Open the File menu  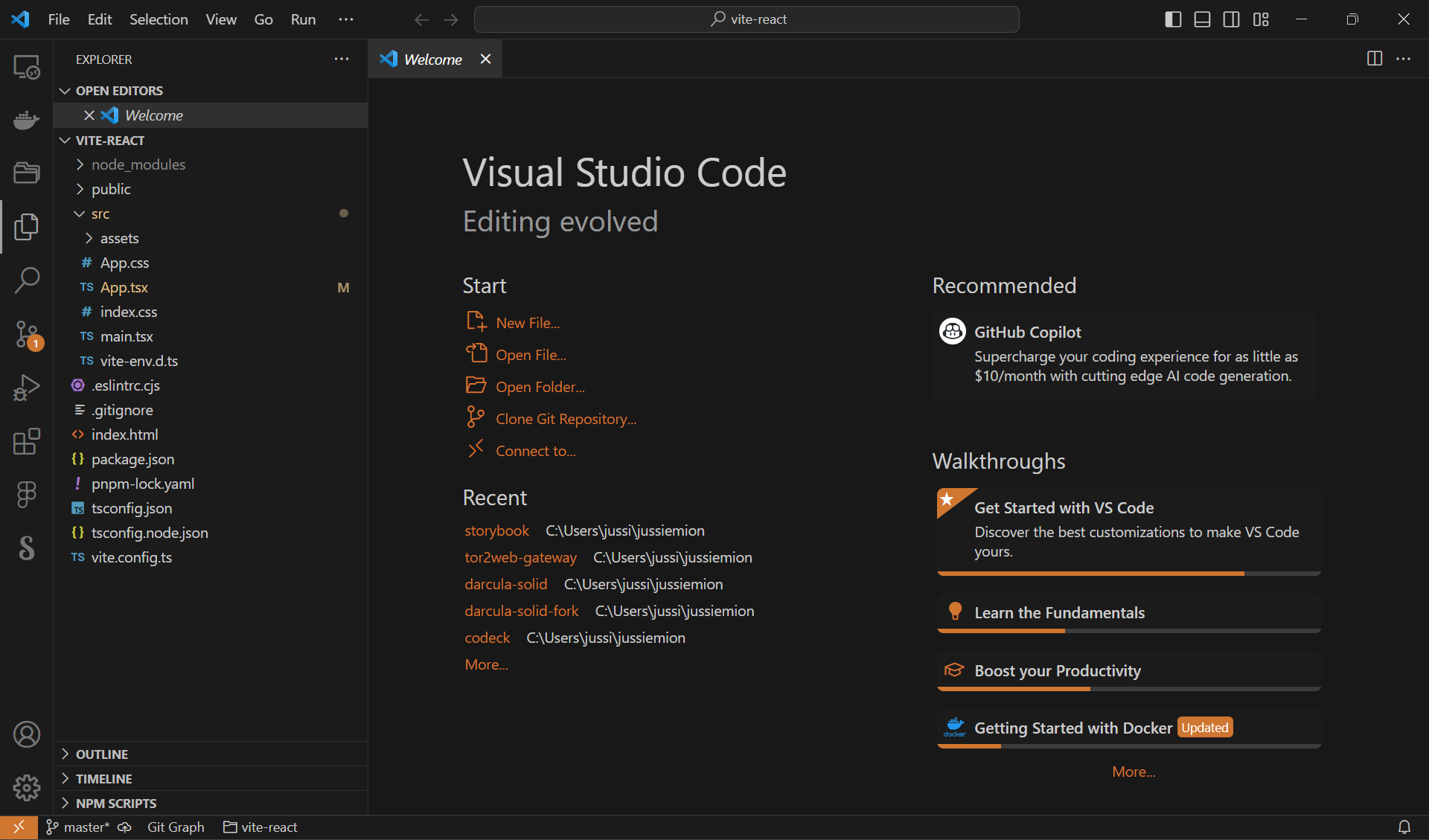(59, 19)
